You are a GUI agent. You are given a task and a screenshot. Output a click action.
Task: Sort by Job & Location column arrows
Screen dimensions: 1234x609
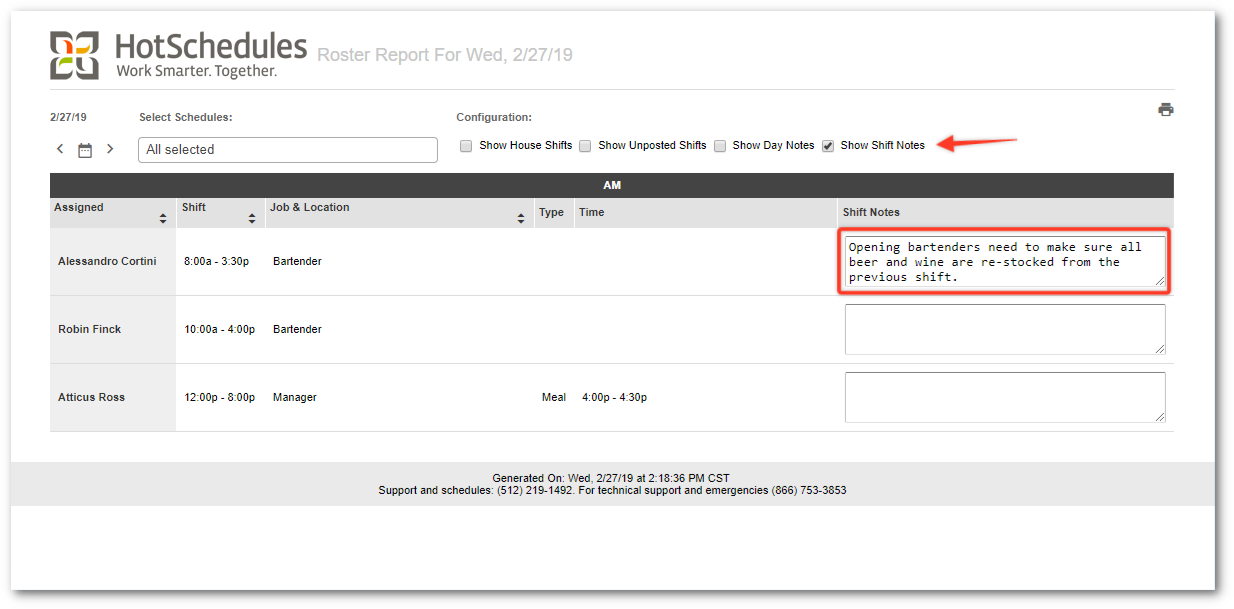[520, 218]
